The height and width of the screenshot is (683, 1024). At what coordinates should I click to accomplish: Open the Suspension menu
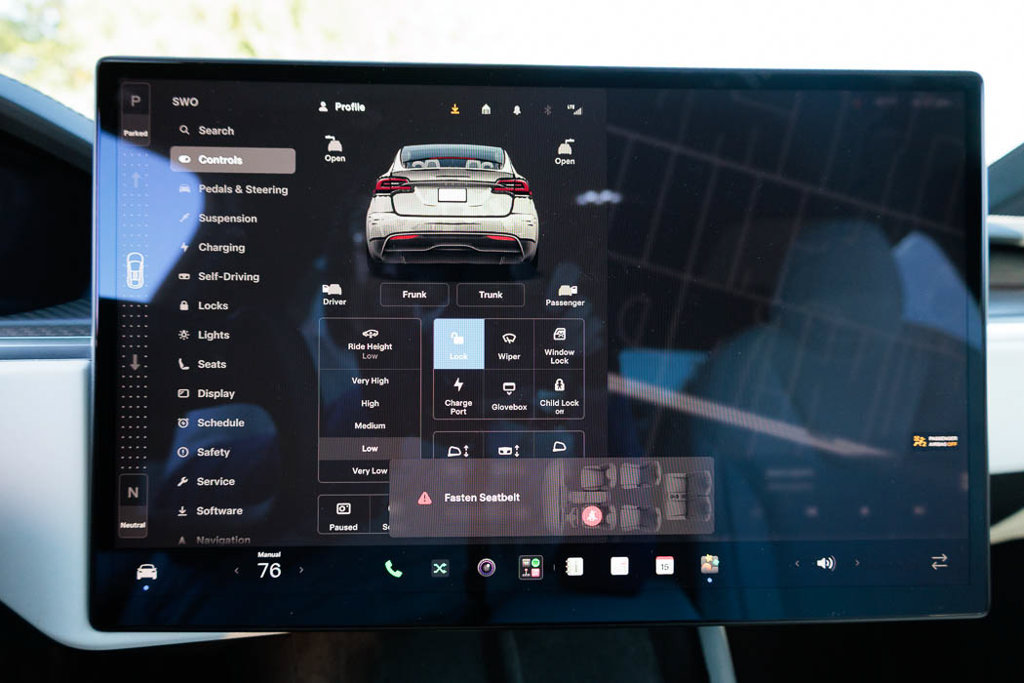218,218
